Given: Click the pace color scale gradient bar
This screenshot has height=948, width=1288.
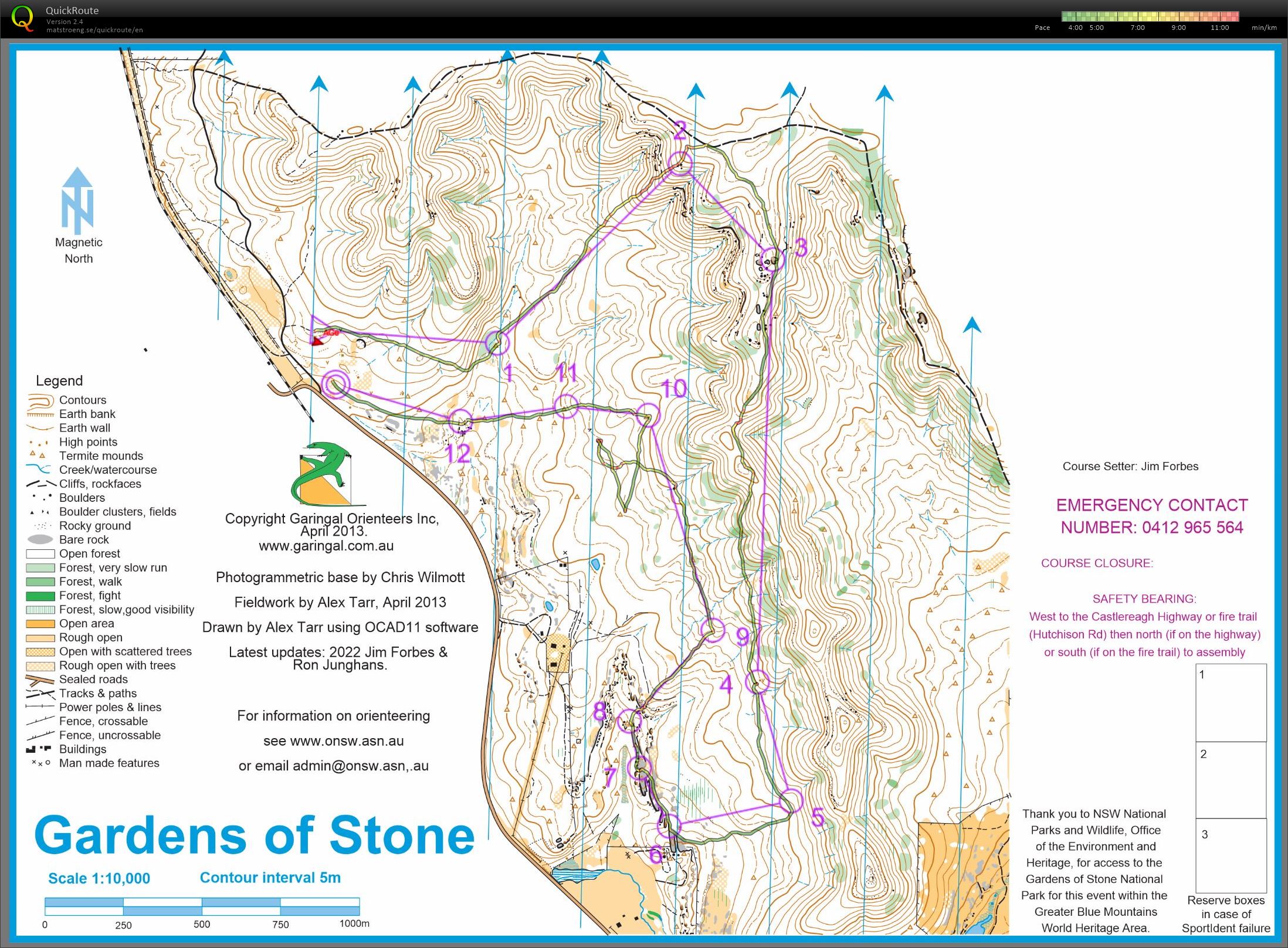Looking at the screenshot, I should pyautogui.click(x=1150, y=16).
